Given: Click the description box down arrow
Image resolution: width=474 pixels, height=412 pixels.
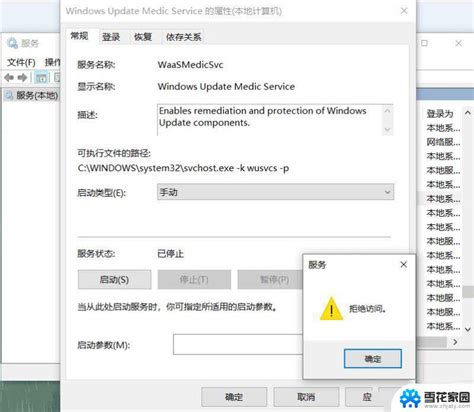Looking at the screenshot, I should click(x=387, y=129).
